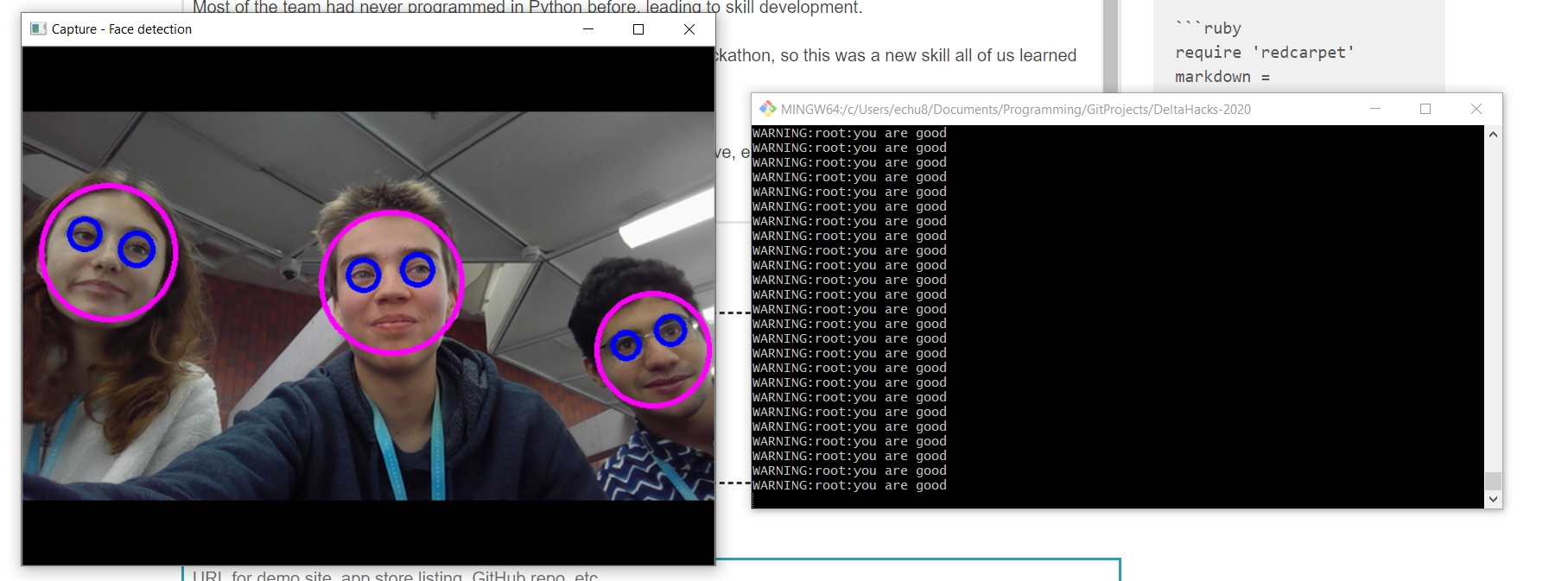Click the first 'WARNING:root:you are good' terminal line
Image resolution: width=1568 pixels, height=581 pixels.
(849, 133)
